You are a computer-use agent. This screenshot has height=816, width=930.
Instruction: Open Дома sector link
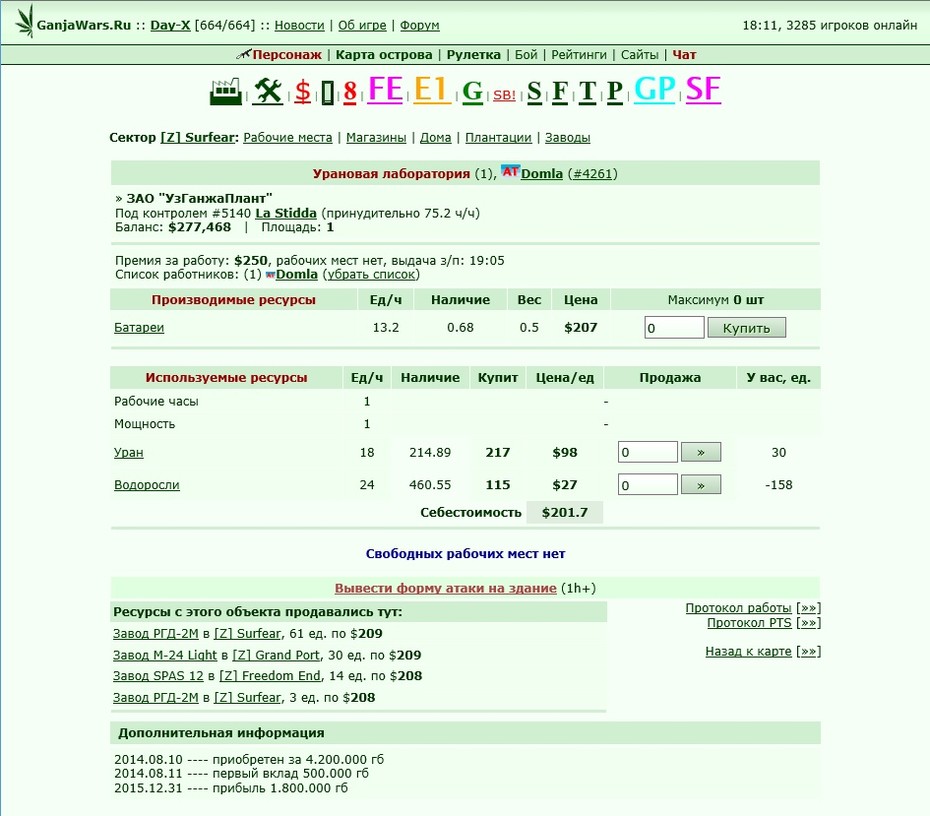[x=435, y=138]
